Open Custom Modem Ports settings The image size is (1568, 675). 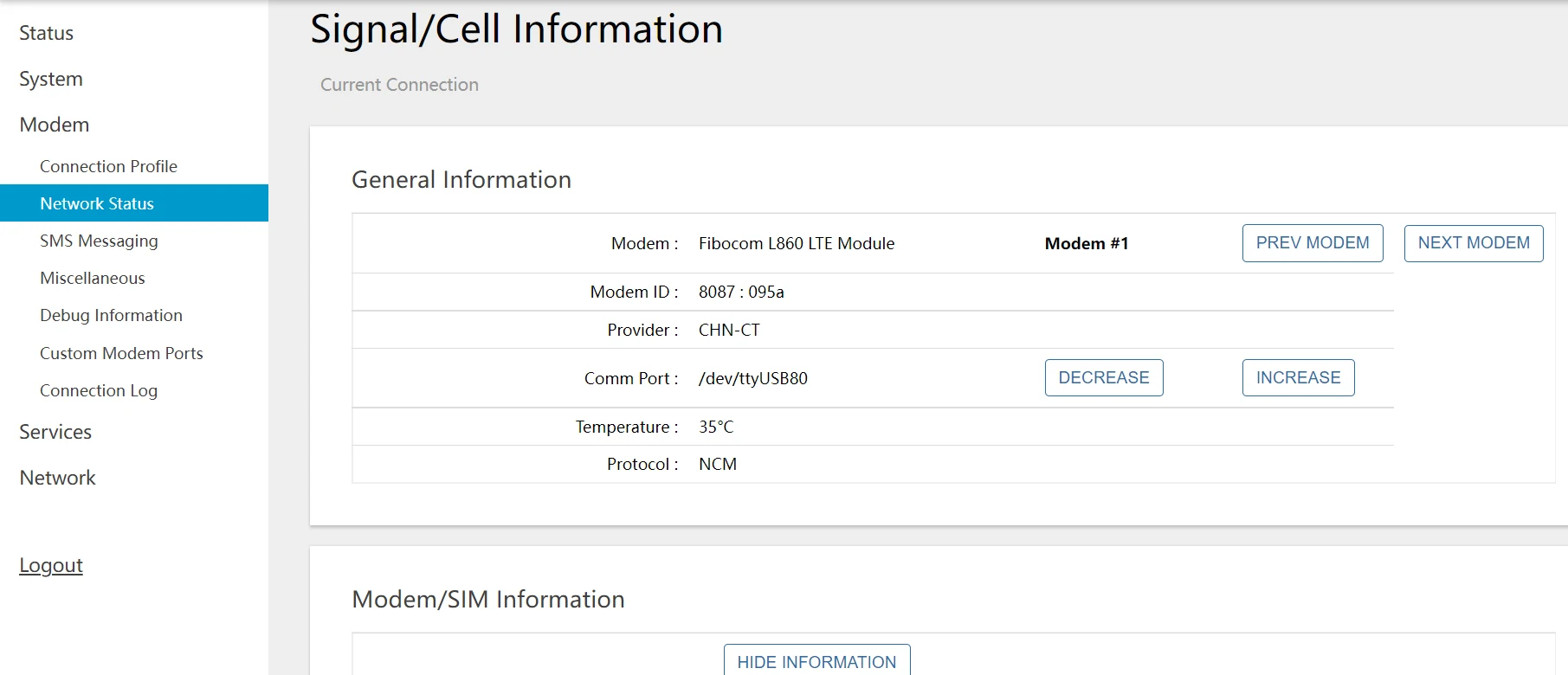[x=121, y=353]
